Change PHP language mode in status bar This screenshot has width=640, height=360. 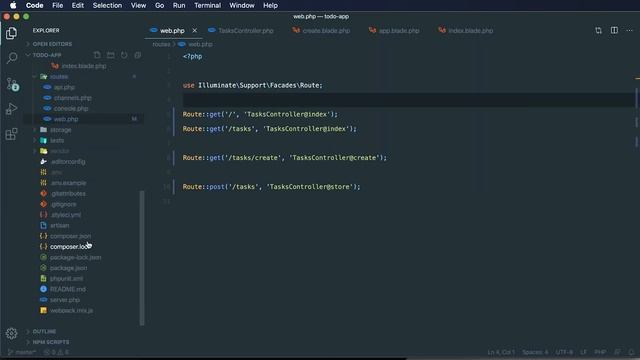click(x=600, y=352)
